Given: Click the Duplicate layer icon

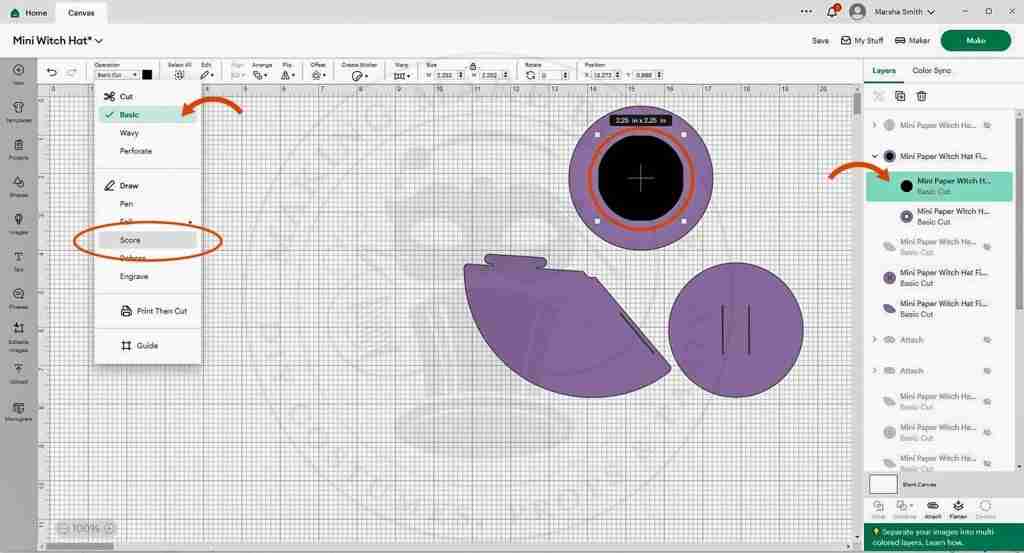Looking at the screenshot, I should [900, 96].
